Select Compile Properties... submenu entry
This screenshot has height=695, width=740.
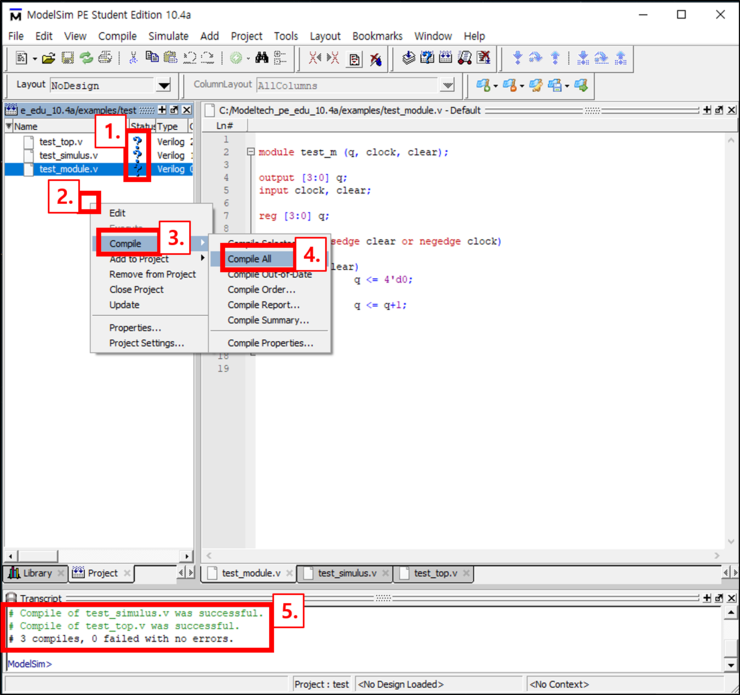coord(270,343)
